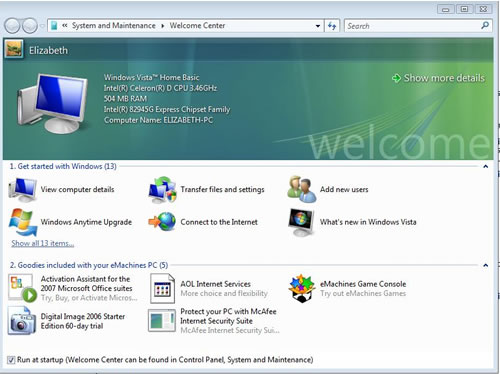Click the search magnifier icon
The height and width of the screenshot is (374, 500).
[485, 25]
